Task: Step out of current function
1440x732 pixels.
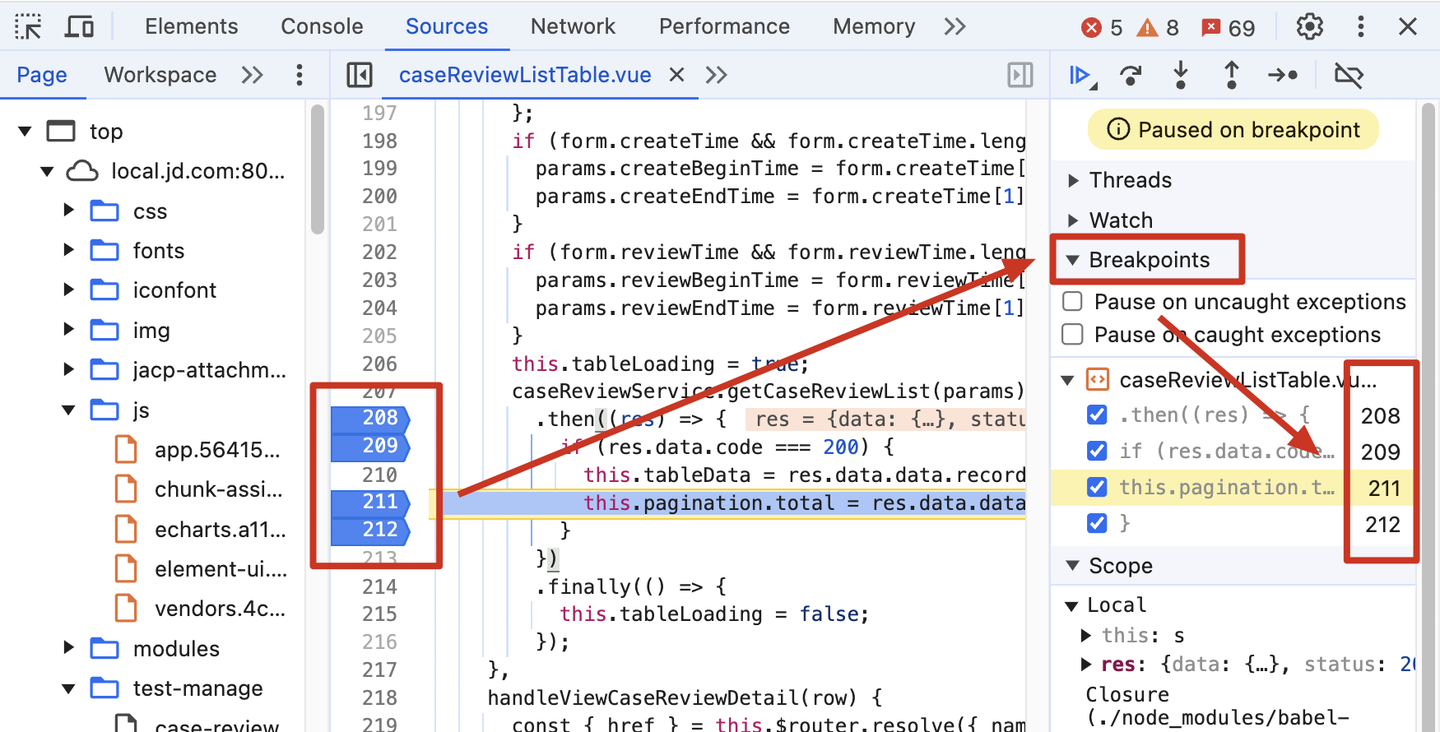Action: click(x=1232, y=75)
